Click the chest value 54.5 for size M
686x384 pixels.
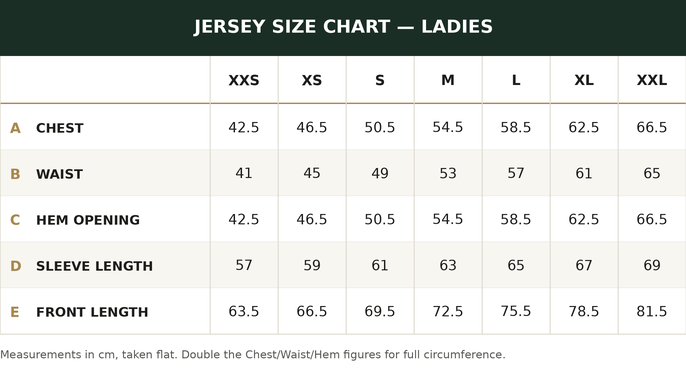(x=448, y=127)
